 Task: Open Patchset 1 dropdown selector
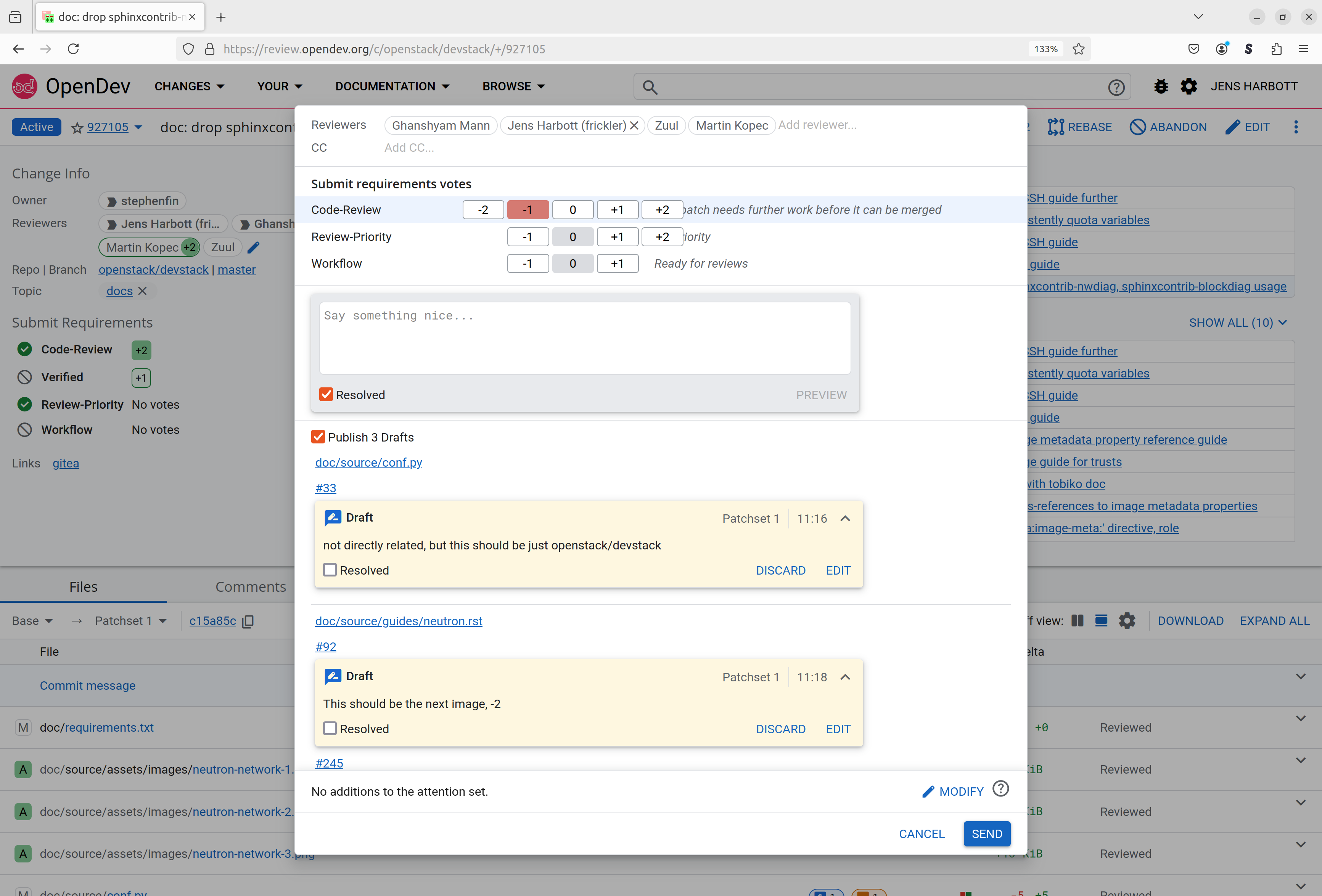coord(130,621)
